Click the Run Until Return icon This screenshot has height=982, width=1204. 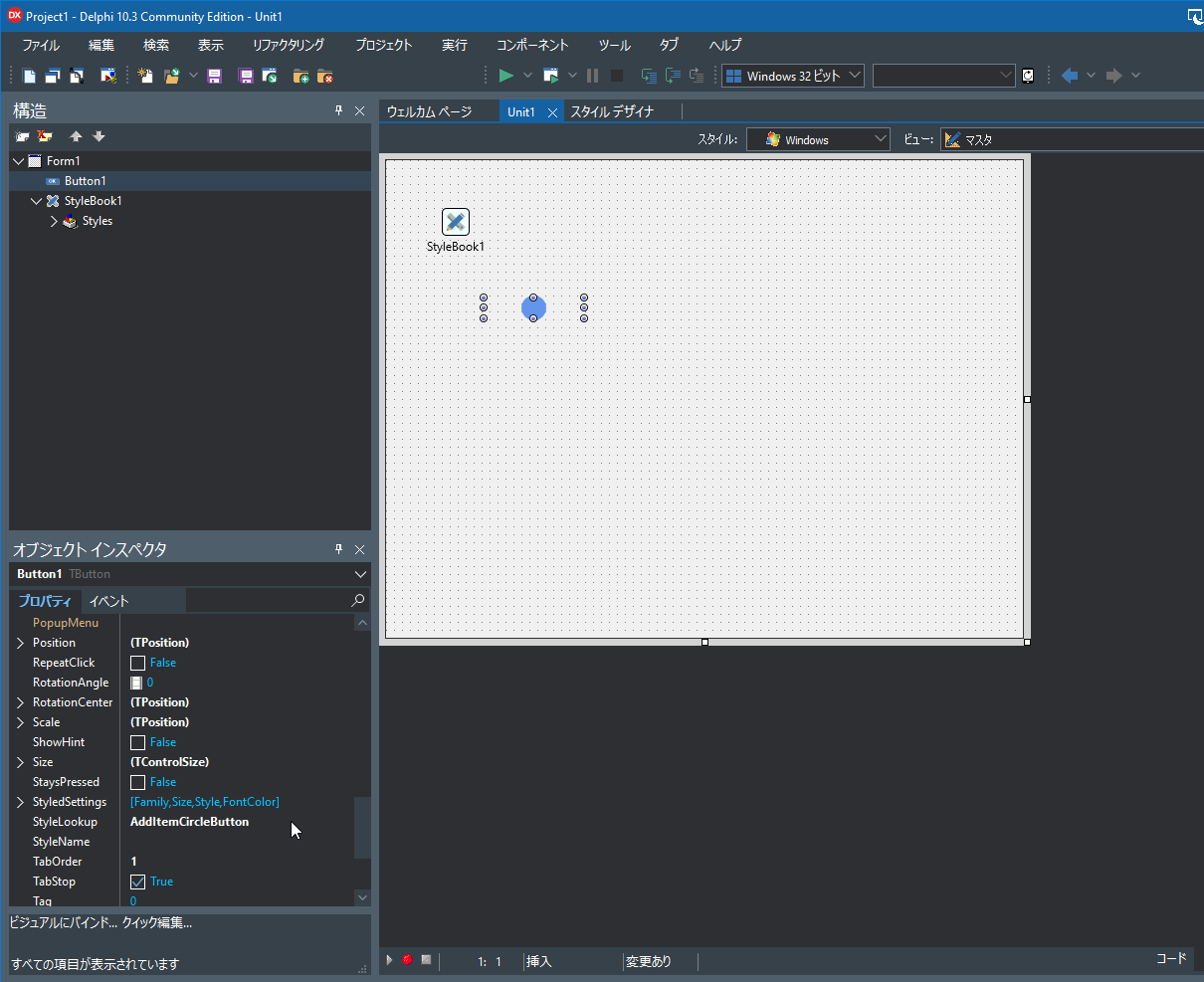(697, 76)
